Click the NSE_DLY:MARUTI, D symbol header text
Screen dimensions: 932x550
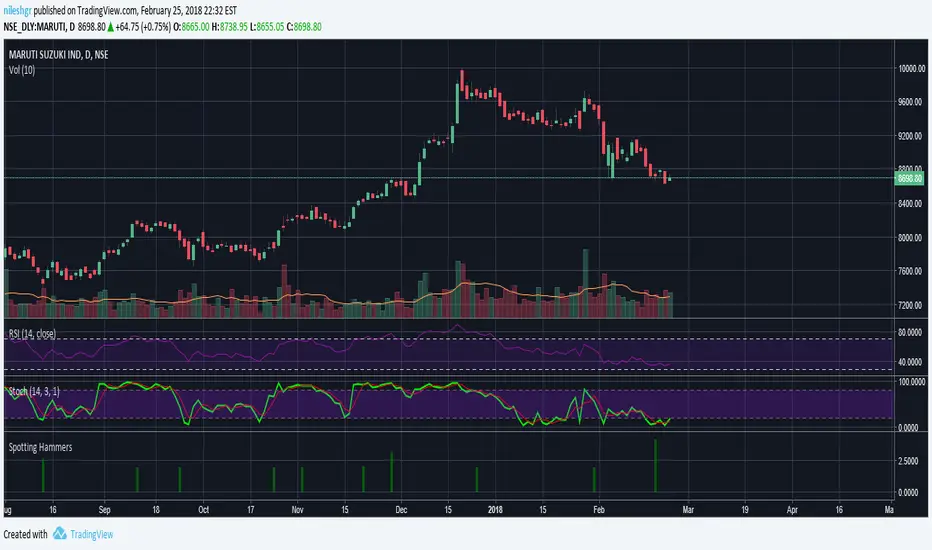tap(39, 27)
